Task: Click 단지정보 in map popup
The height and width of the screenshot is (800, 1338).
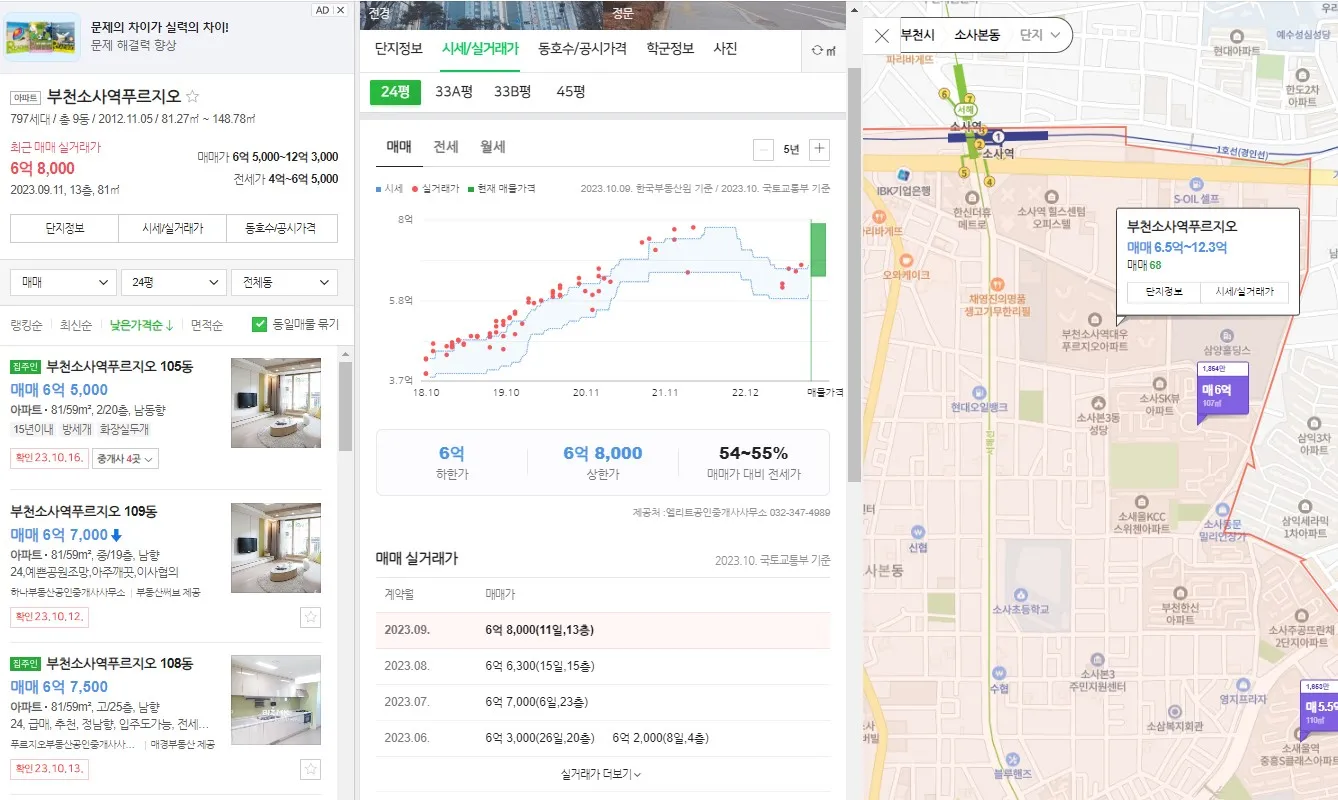Action: (x=1164, y=293)
